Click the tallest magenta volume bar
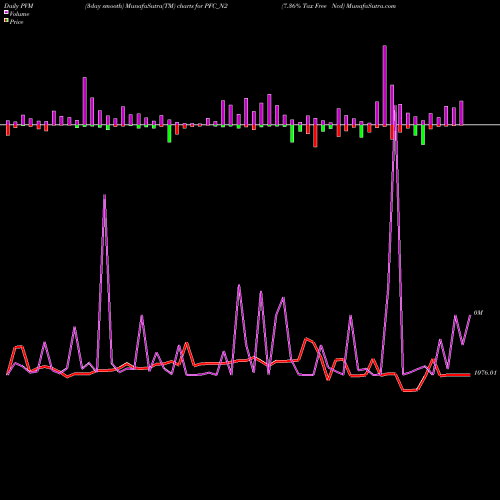Viewport: 500px width, 500px height. (x=385, y=86)
